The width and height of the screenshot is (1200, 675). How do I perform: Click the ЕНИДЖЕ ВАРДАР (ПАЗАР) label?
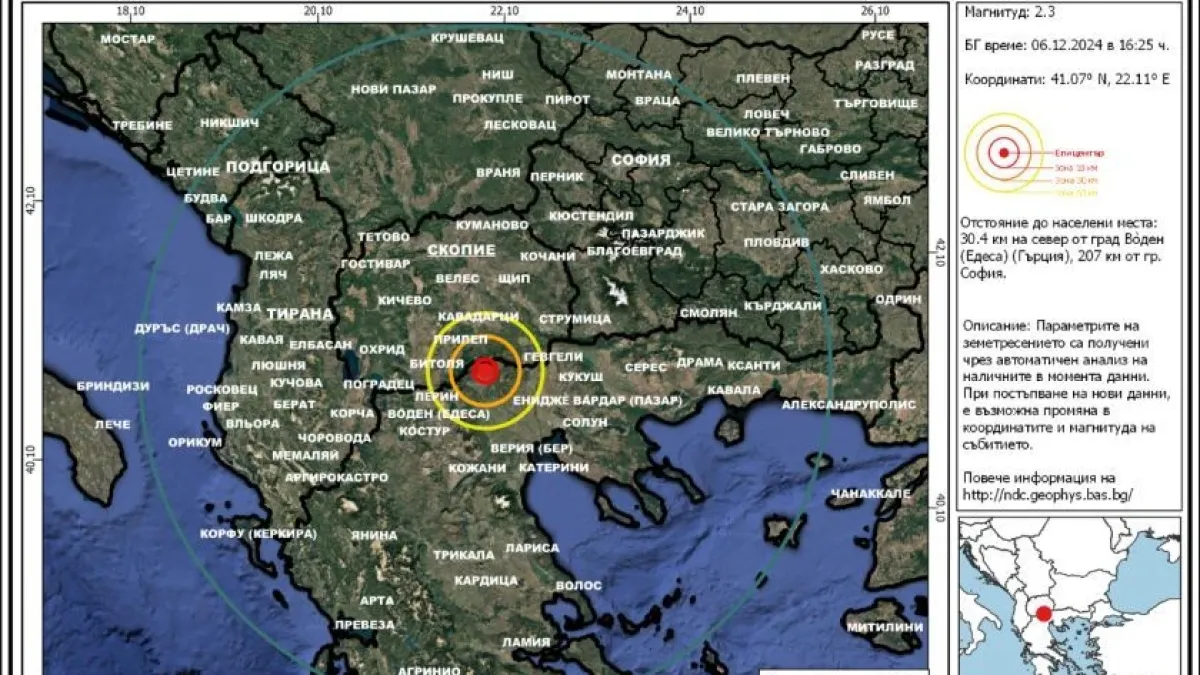(597, 400)
